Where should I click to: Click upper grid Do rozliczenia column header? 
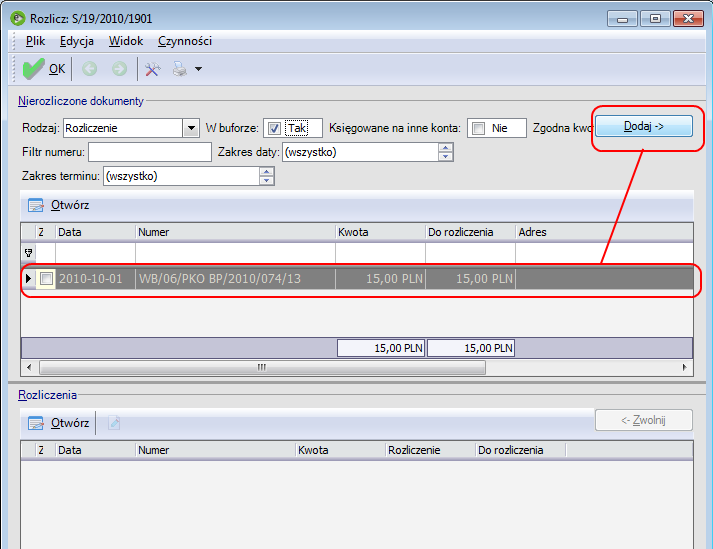[x=470, y=232]
